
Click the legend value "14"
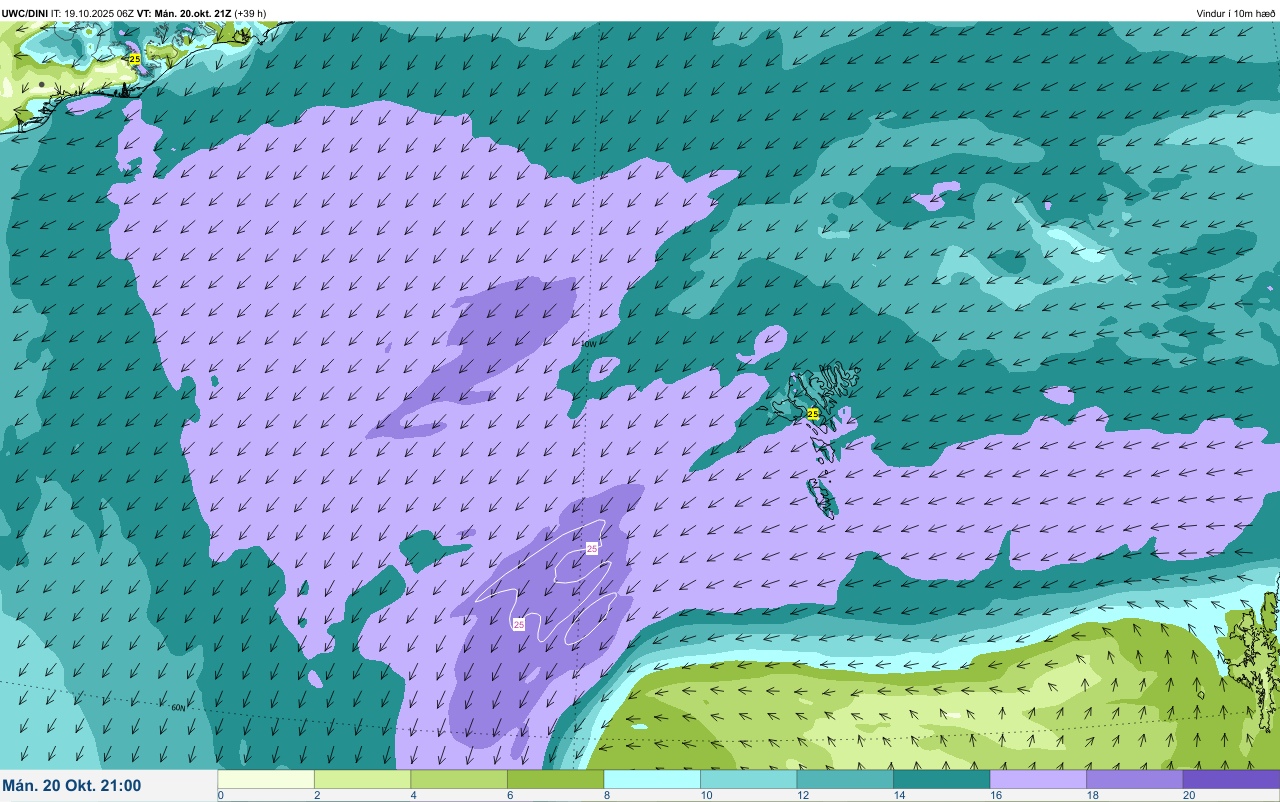(x=898, y=796)
